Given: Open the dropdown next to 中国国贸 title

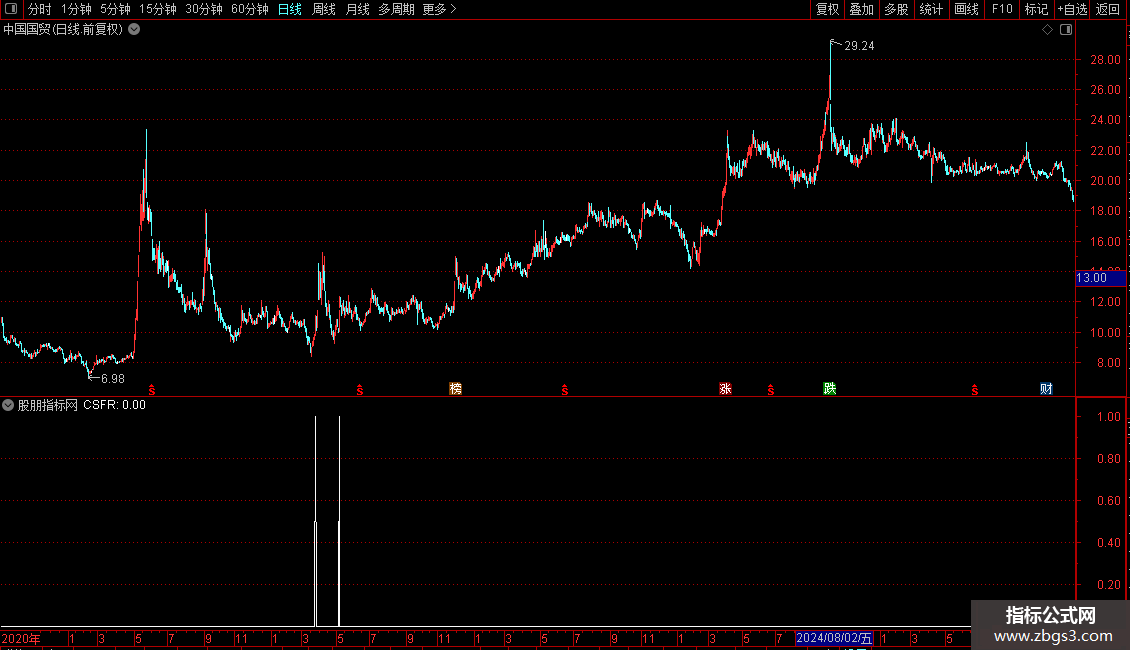Looking at the screenshot, I should pyautogui.click(x=134, y=29).
